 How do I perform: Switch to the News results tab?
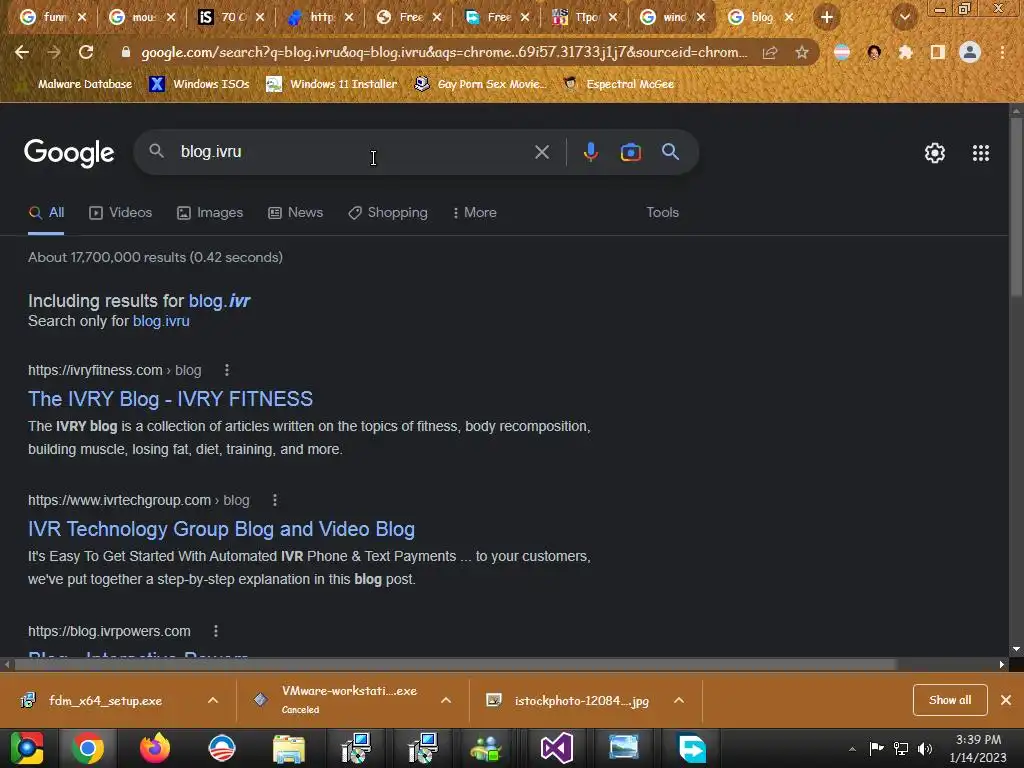(296, 213)
